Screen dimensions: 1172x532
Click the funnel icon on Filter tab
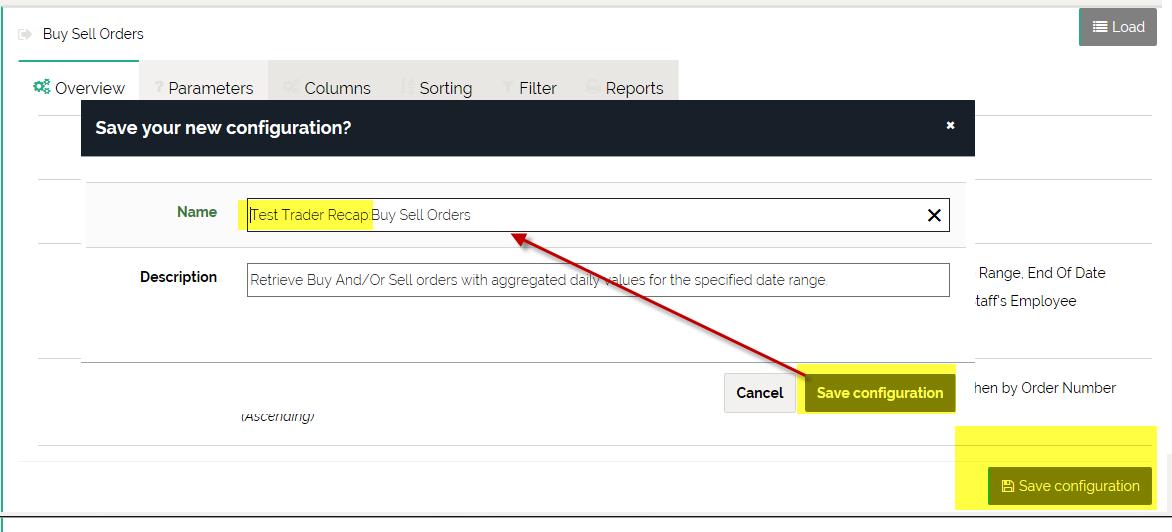click(x=508, y=88)
